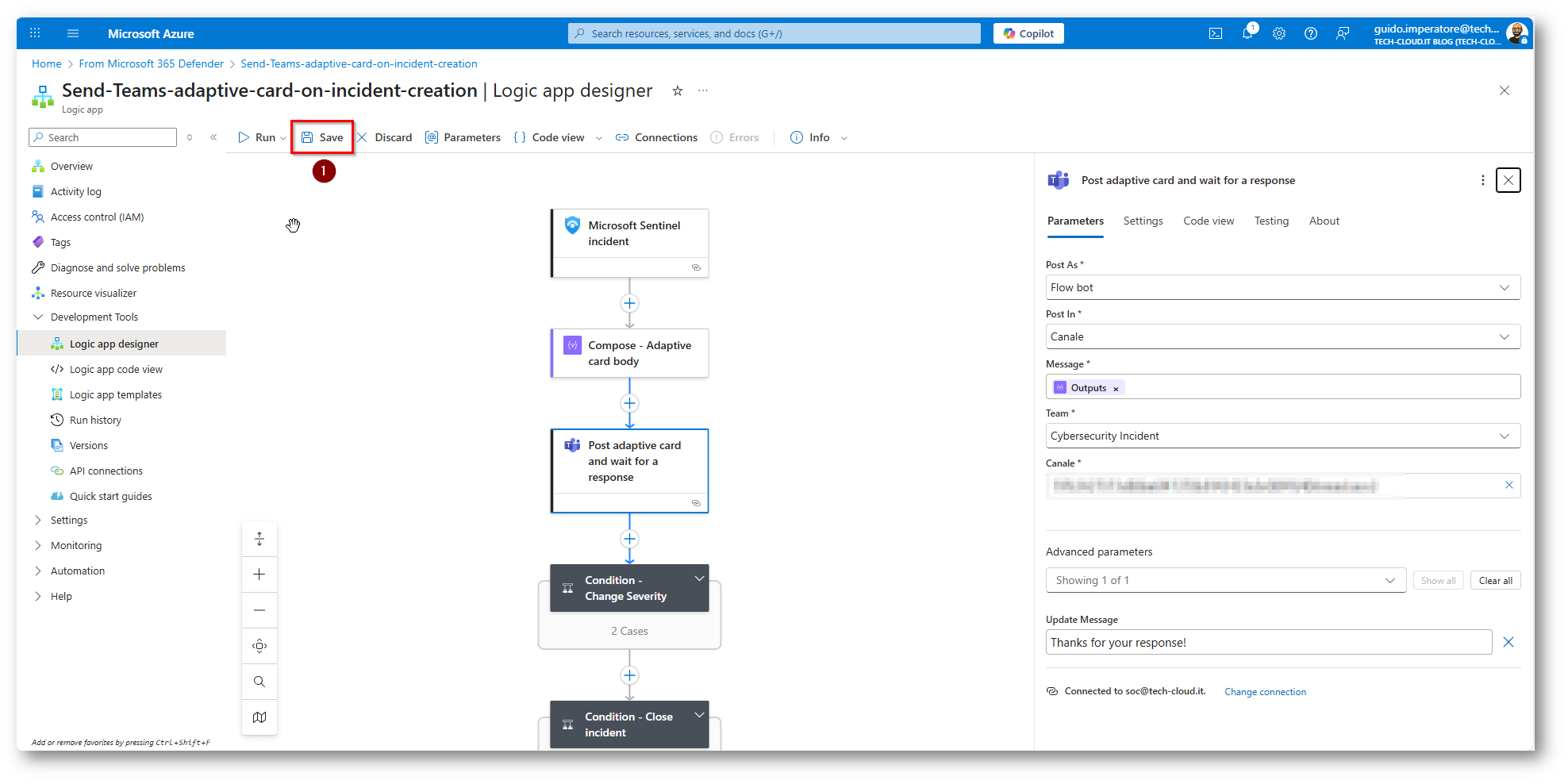Image resolution: width=1568 pixels, height=784 pixels.
Task: Expand the Post As dropdown
Action: click(1504, 287)
